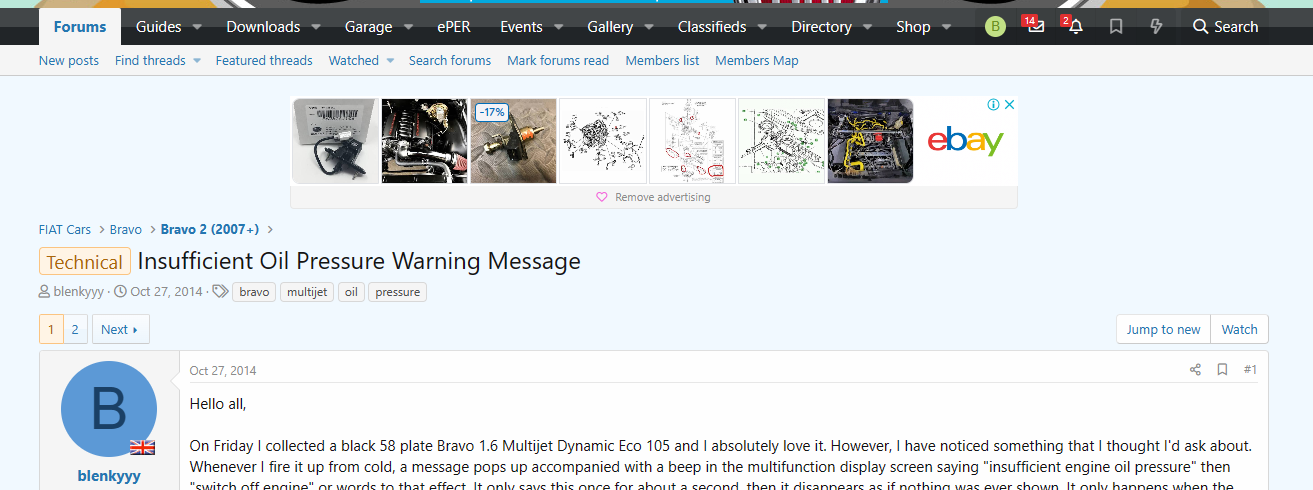Open the #1 post permalink
This screenshot has width=1313, height=490.
pyautogui.click(x=1250, y=370)
